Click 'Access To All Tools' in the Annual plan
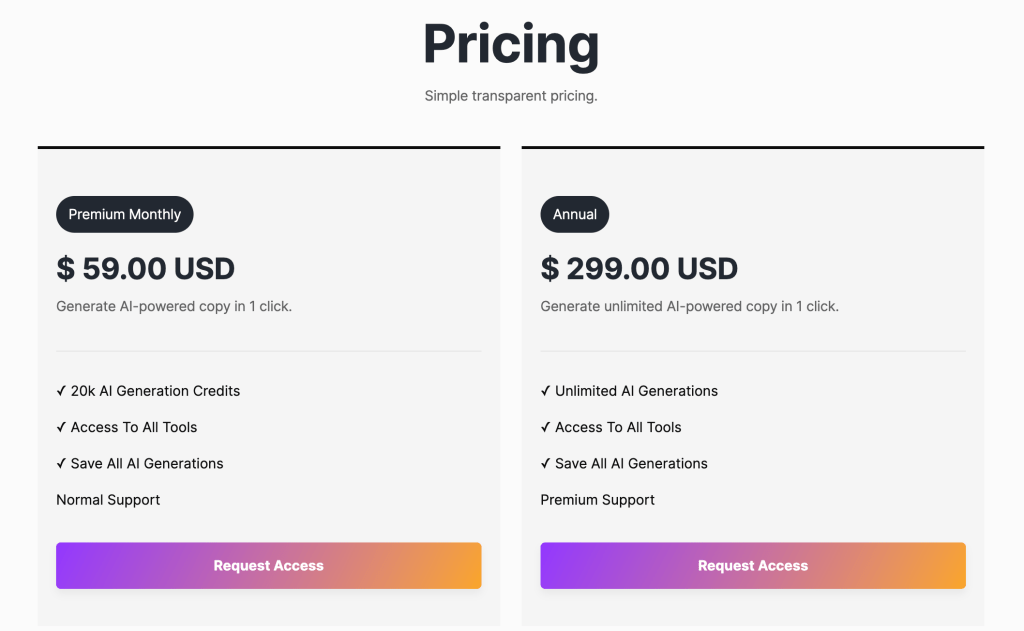This screenshot has height=631, width=1024. pos(618,427)
